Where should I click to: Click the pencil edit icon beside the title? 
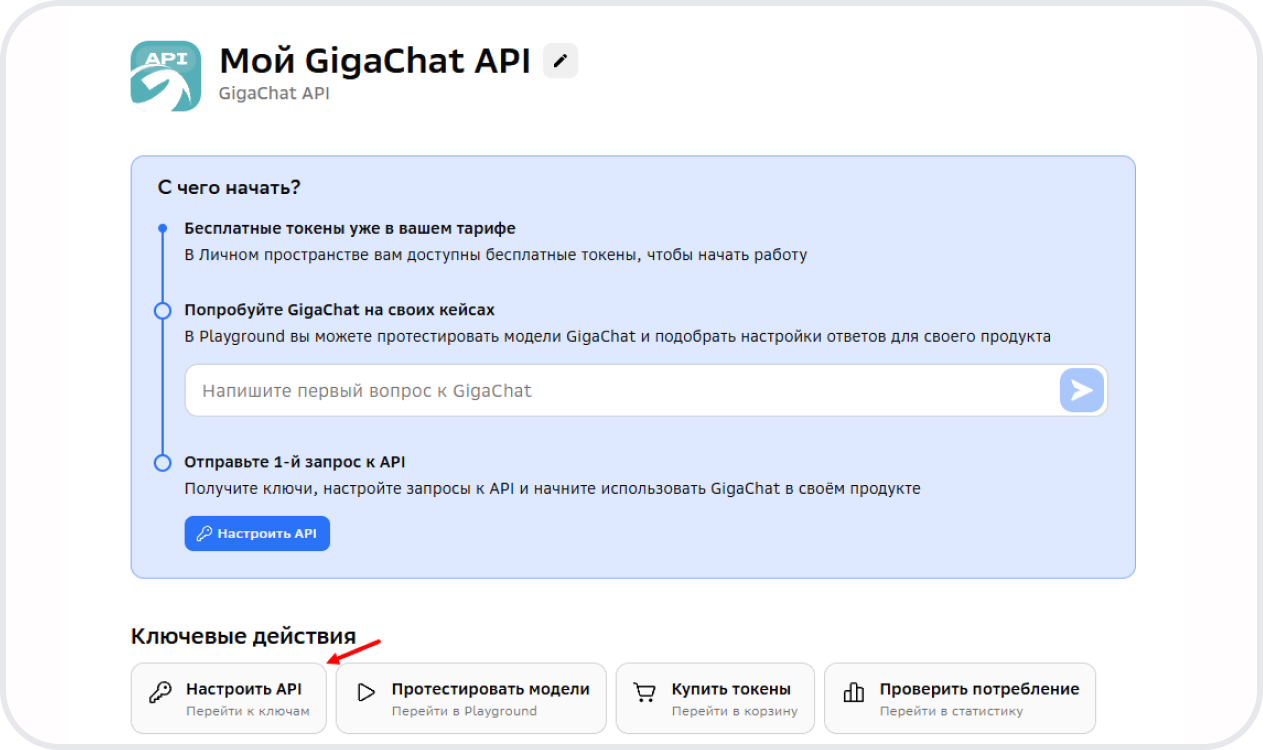point(560,61)
